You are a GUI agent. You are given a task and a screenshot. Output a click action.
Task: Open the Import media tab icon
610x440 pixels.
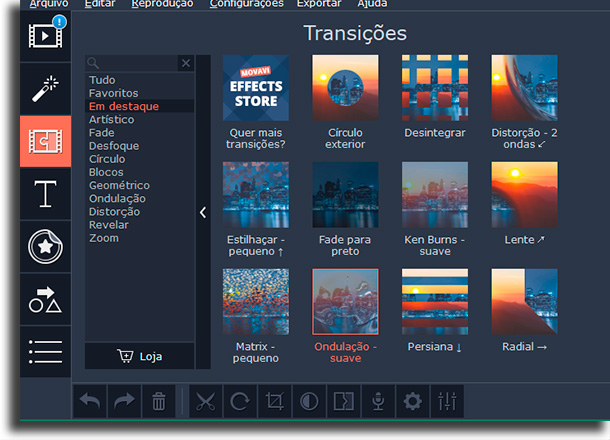tap(46, 36)
